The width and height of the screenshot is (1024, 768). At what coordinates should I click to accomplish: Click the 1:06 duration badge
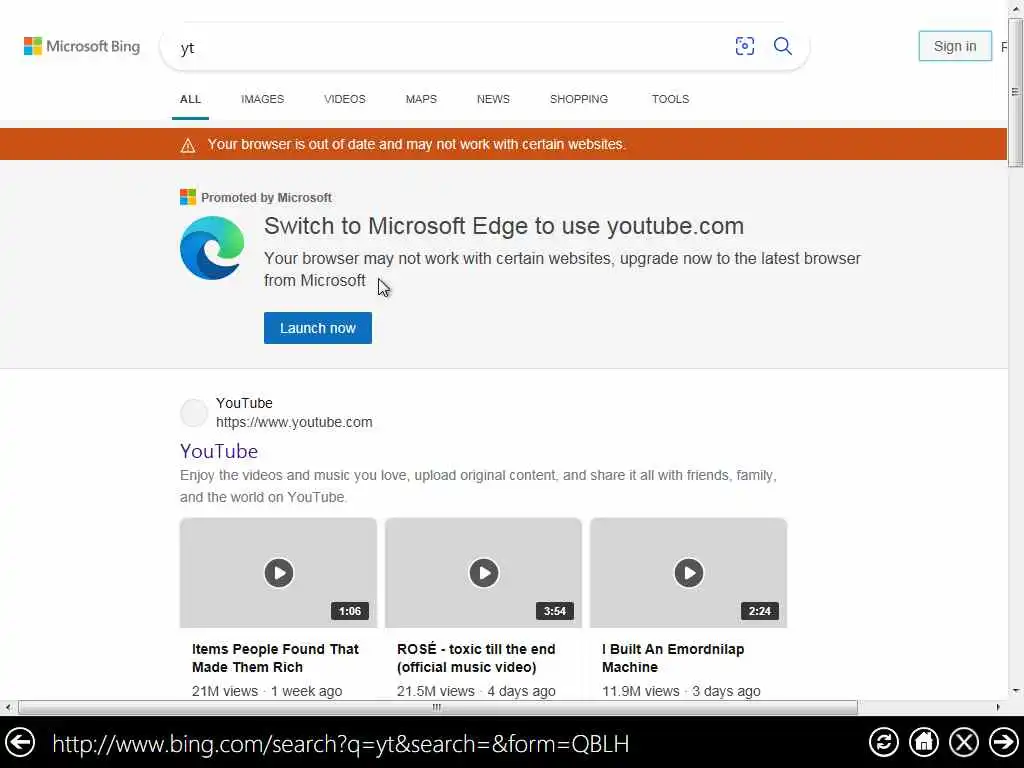click(x=349, y=611)
